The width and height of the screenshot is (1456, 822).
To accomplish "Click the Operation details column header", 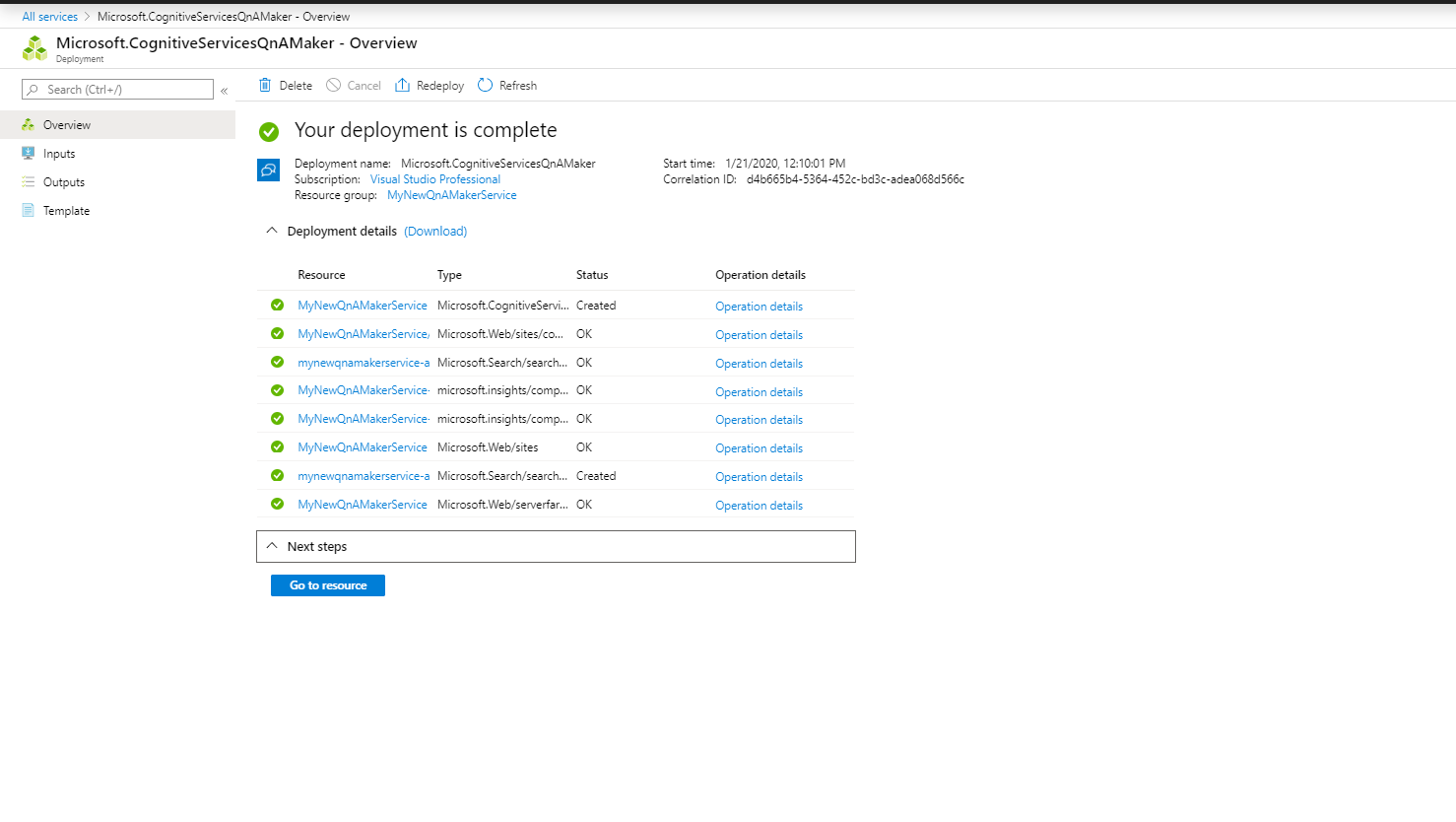I will pyautogui.click(x=761, y=275).
